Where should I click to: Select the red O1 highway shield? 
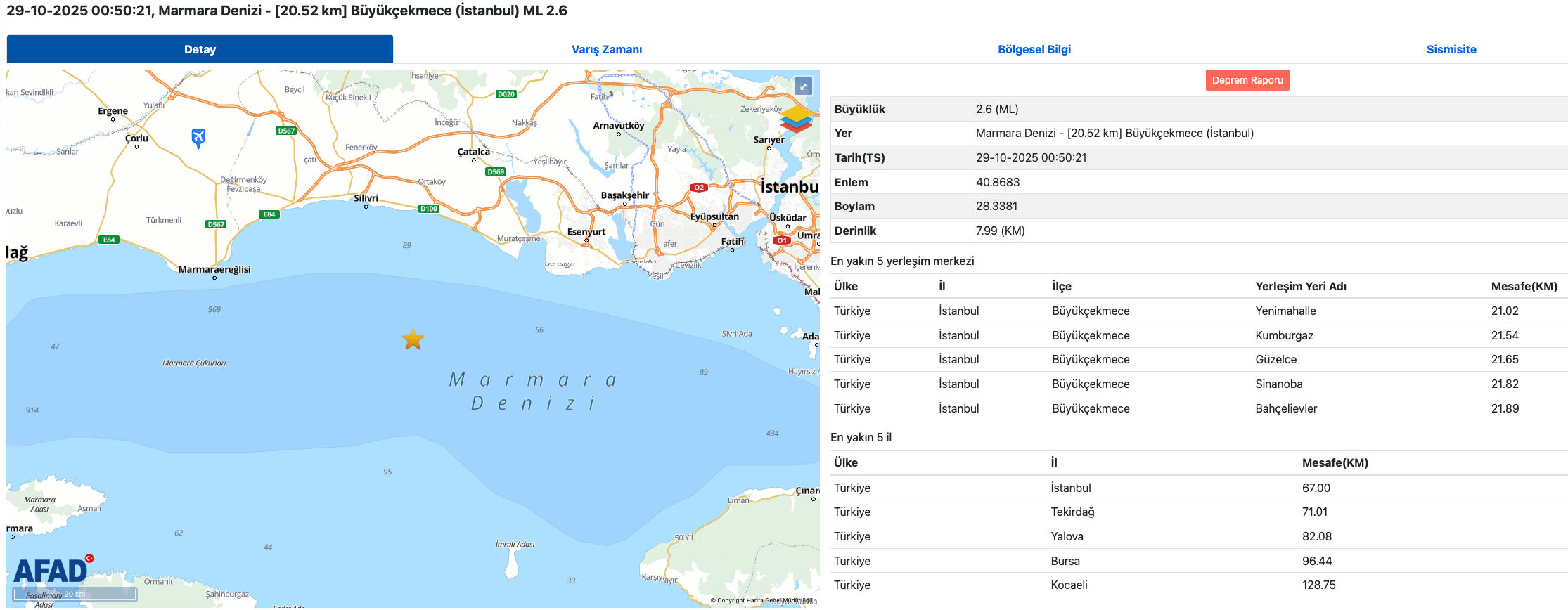(782, 240)
